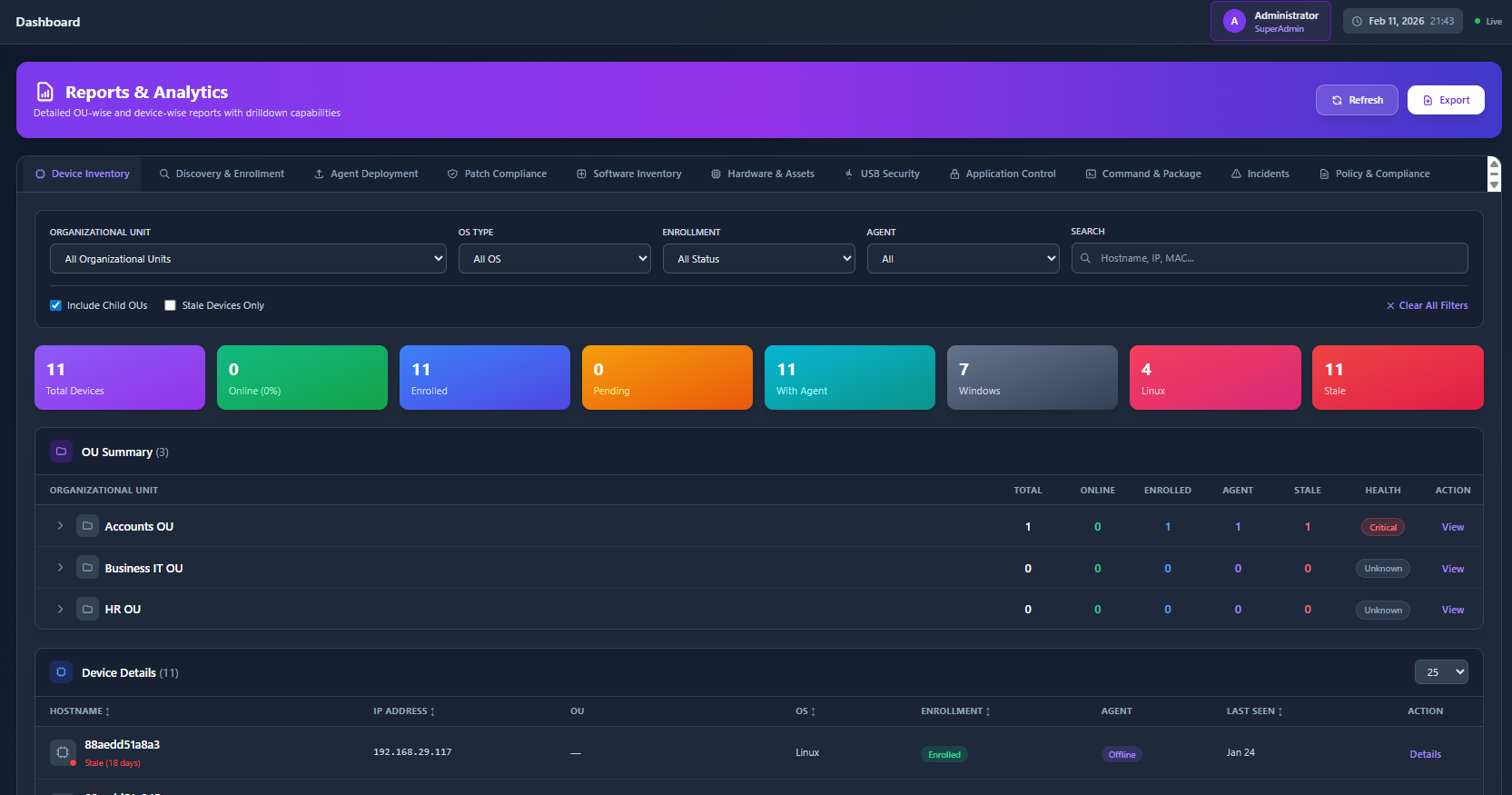Click device icon for host 88aedd51a8a3
Viewport: 1512px width, 795px height.
click(62, 752)
